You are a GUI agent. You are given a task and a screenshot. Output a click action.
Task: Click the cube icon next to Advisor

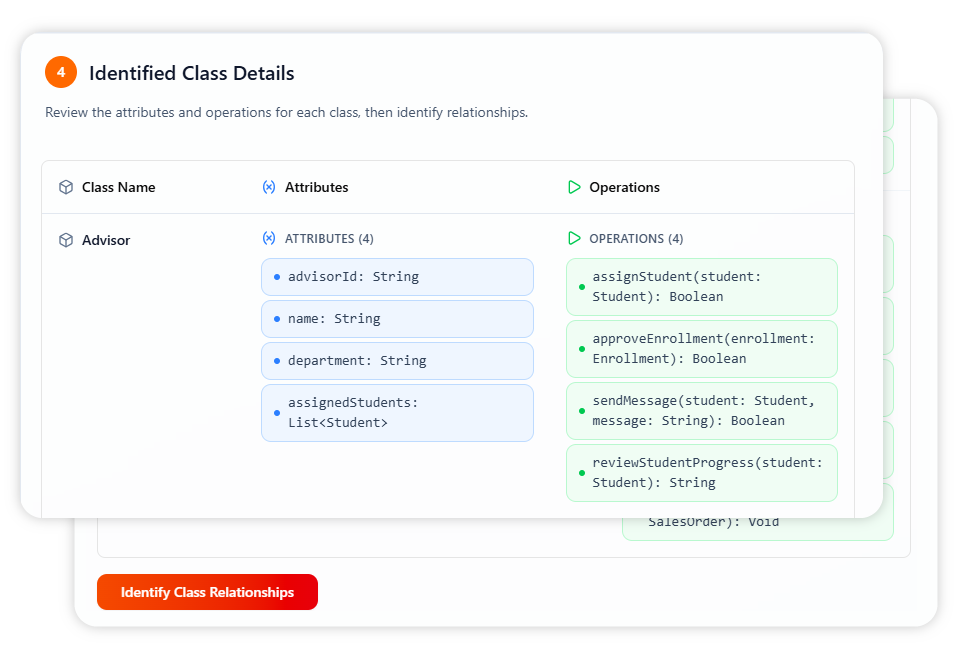(66, 240)
